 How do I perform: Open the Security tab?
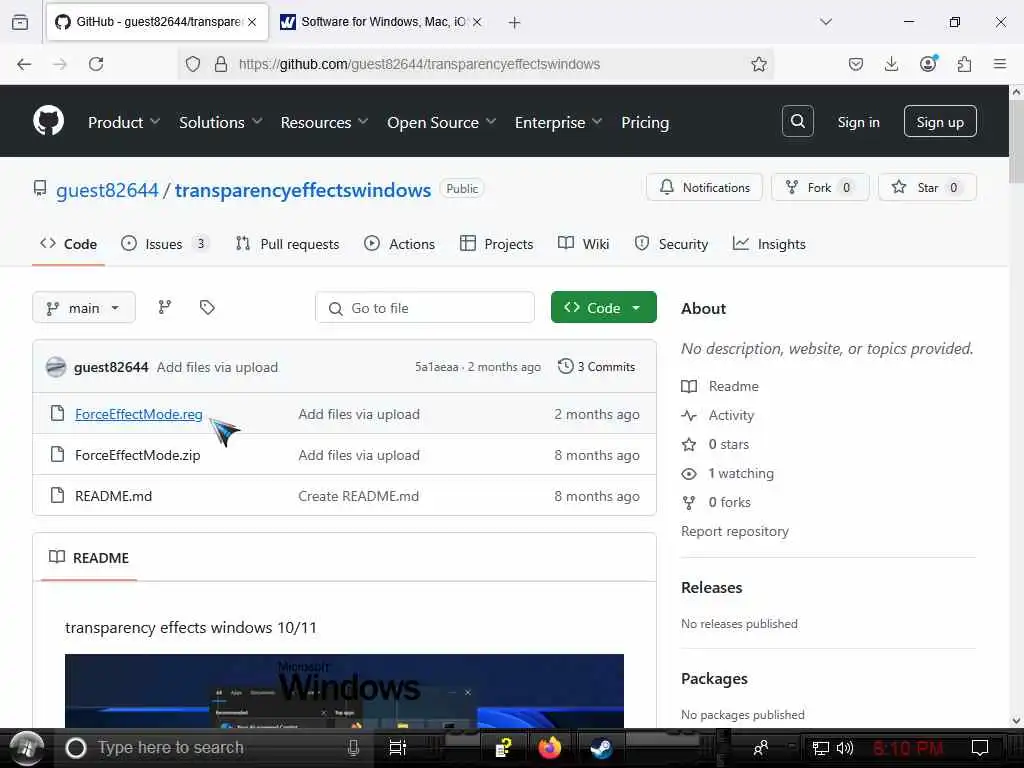671,244
